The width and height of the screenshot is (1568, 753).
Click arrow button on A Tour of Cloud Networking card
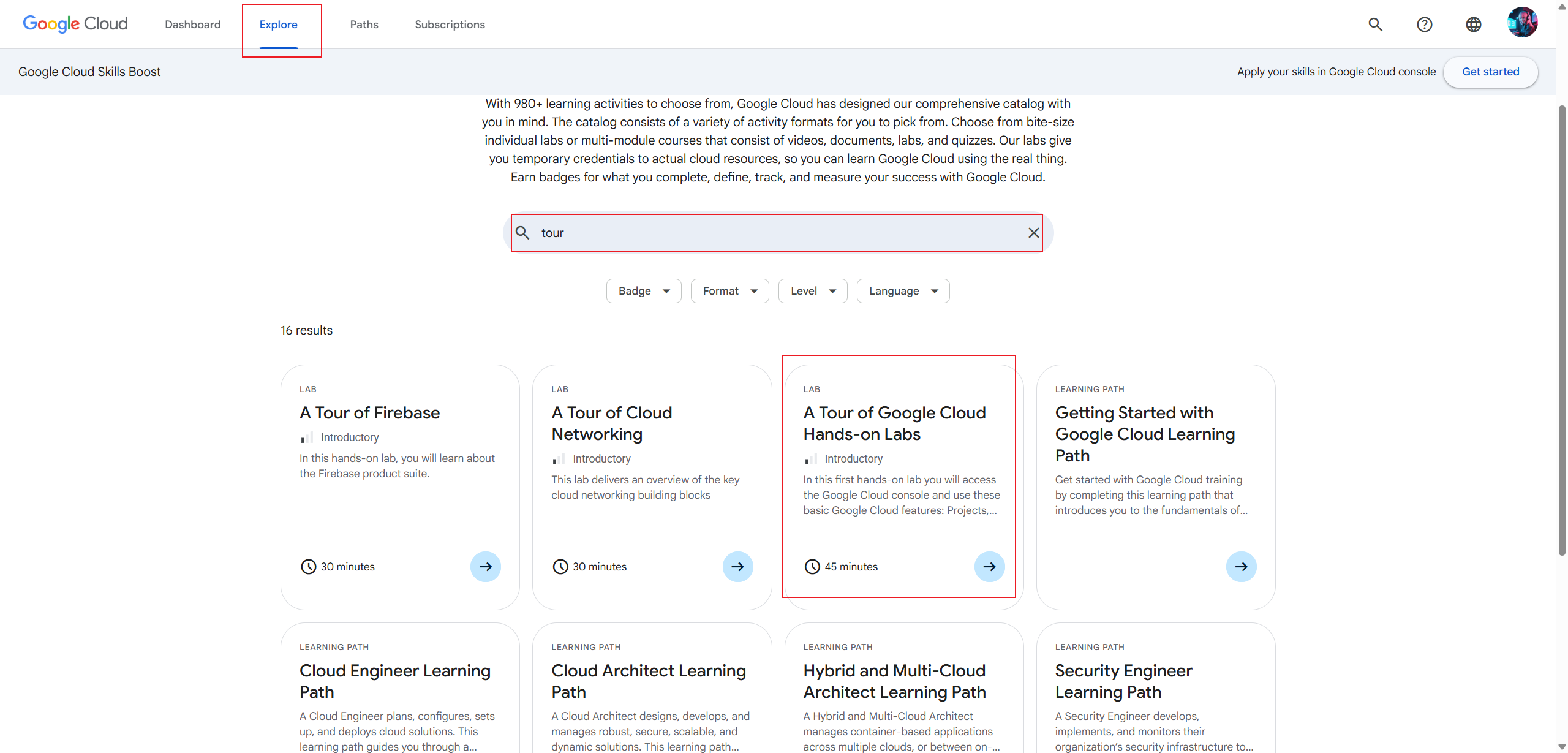click(738, 567)
